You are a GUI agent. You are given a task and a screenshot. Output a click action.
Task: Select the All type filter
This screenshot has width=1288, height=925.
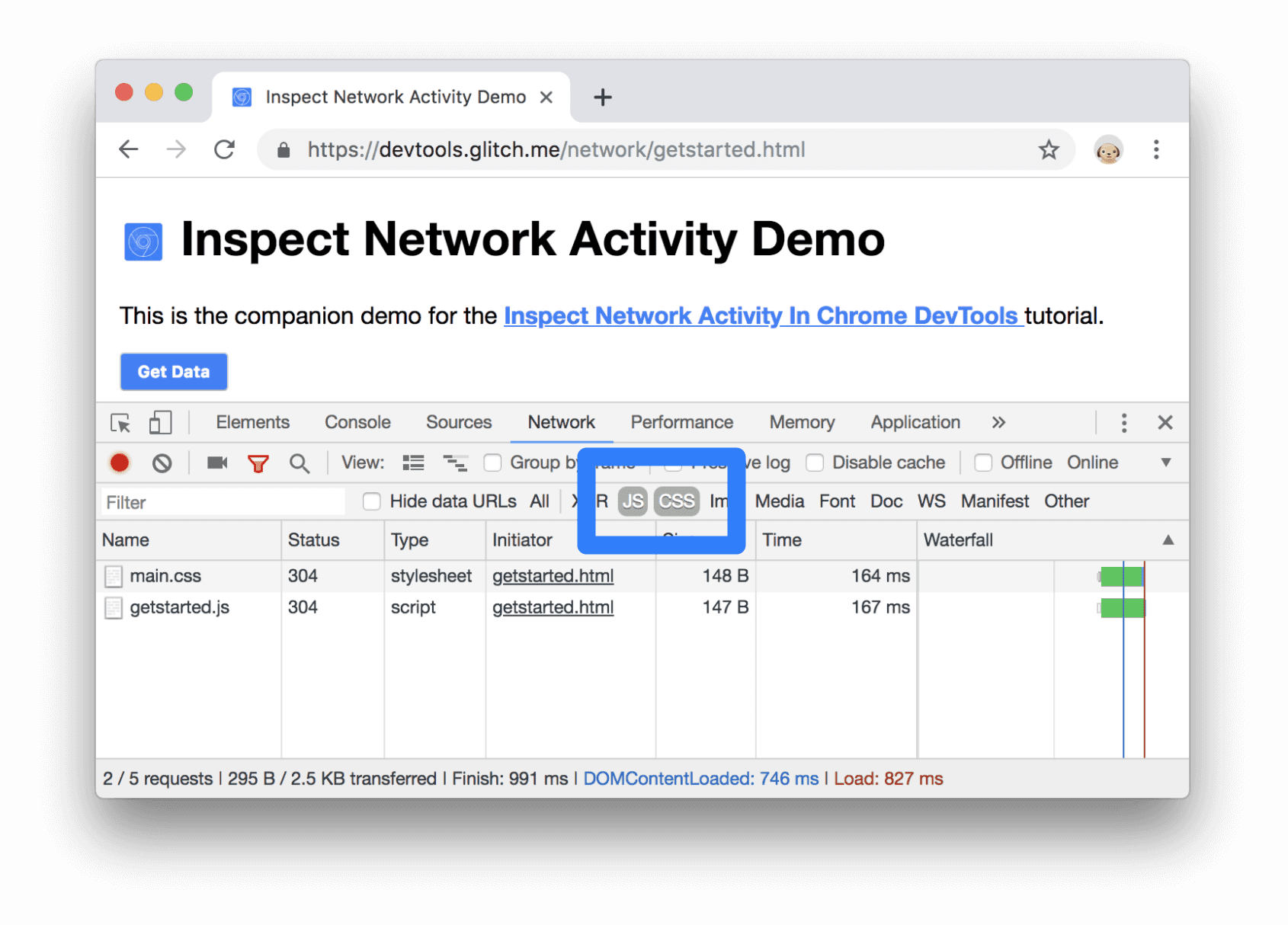[540, 501]
